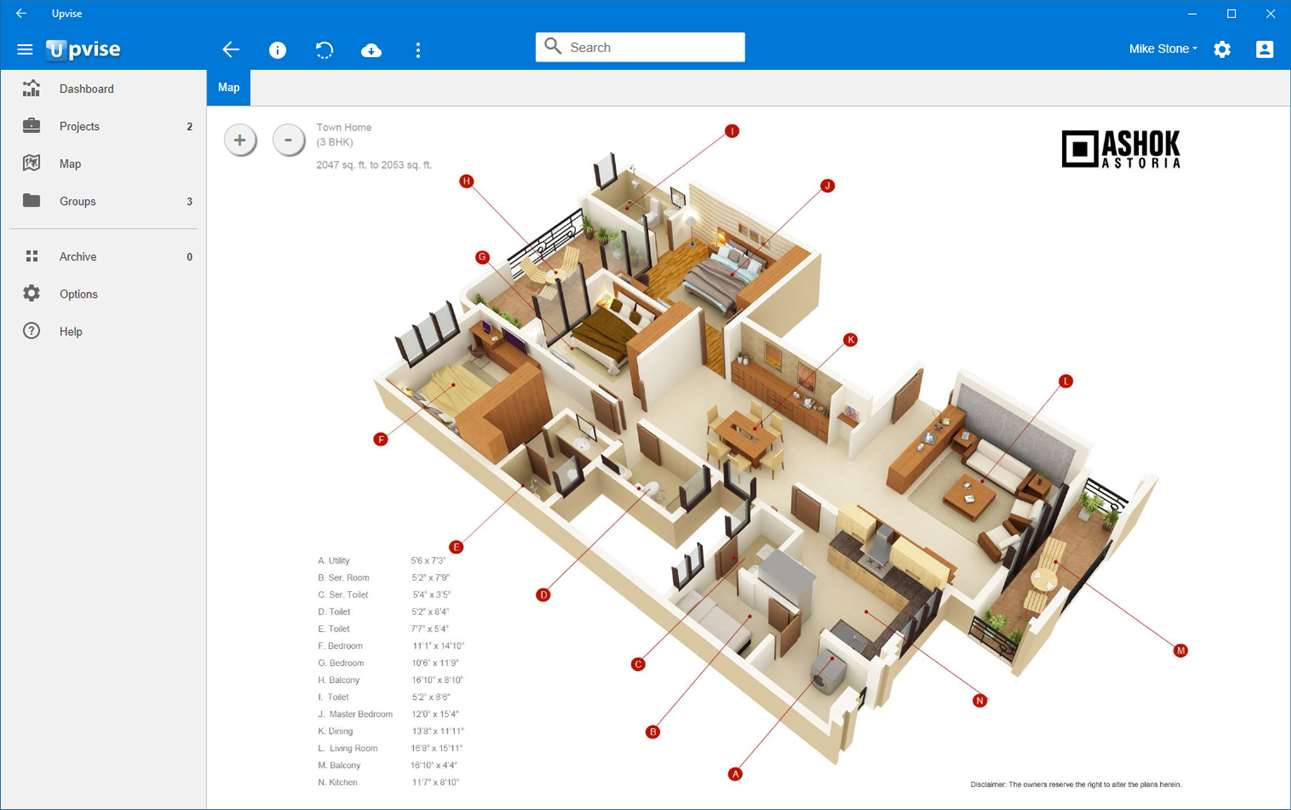Select the Map tab

point(229,88)
